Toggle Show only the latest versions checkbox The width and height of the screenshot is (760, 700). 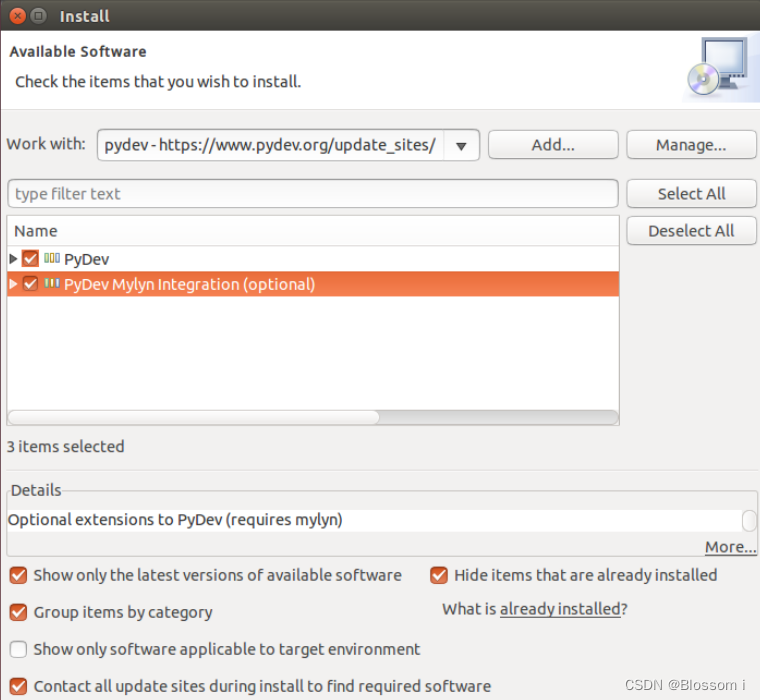pos(18,575)
